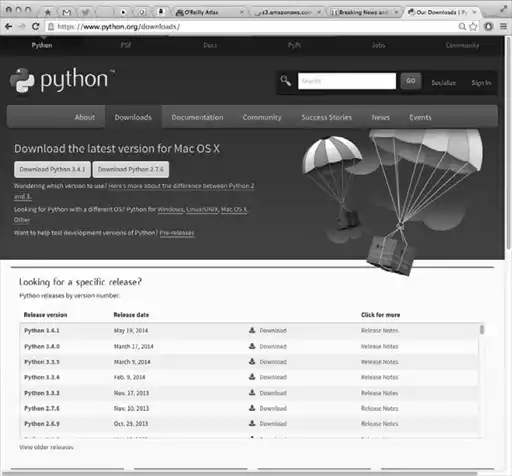Open the News navigation item
The image size is (512, 476).
click(381, 117)
